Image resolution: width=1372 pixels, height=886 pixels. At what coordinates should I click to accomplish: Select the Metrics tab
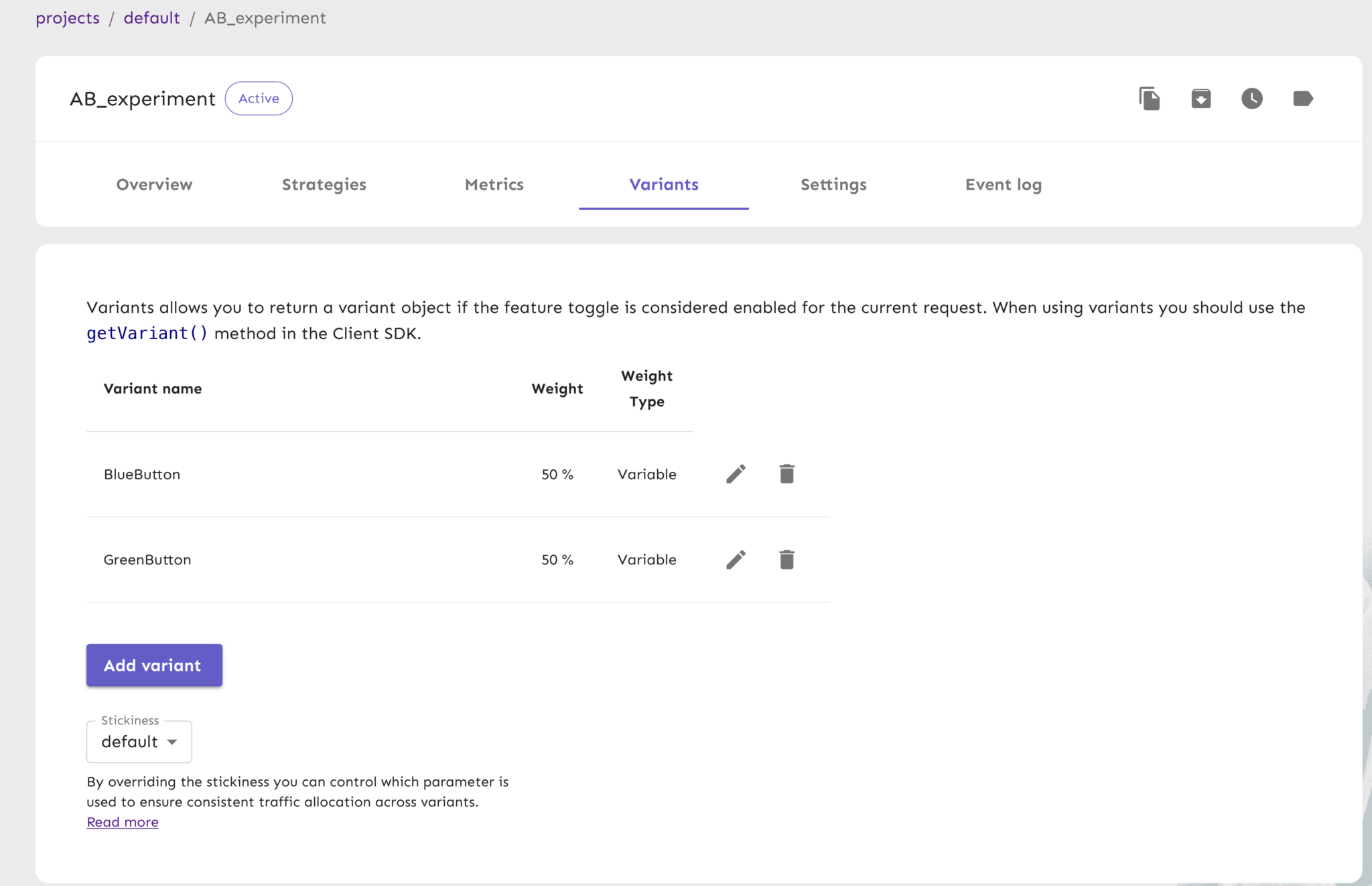click(x=494, y=184)
